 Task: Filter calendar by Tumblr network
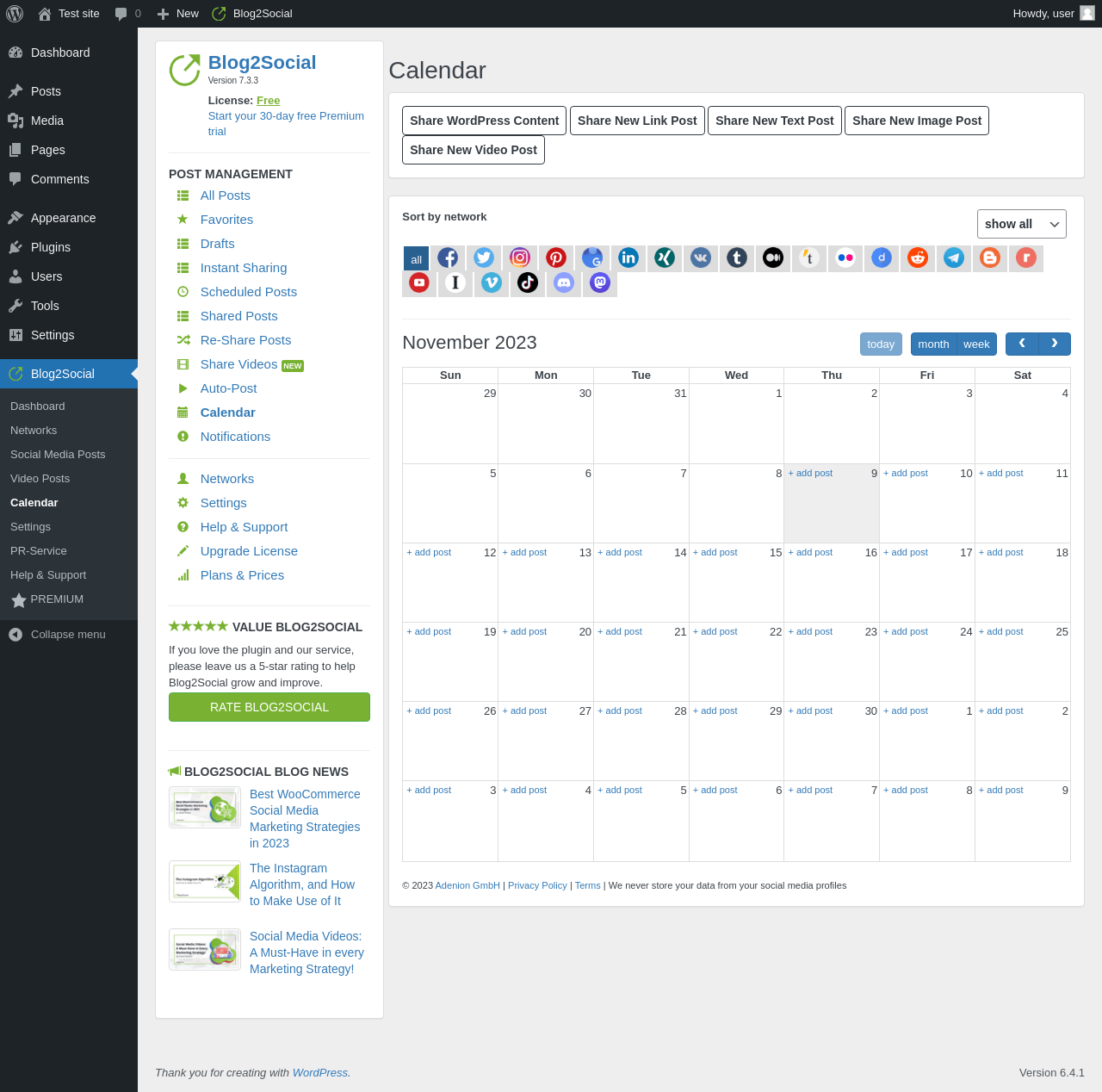(x=737, y=257)
